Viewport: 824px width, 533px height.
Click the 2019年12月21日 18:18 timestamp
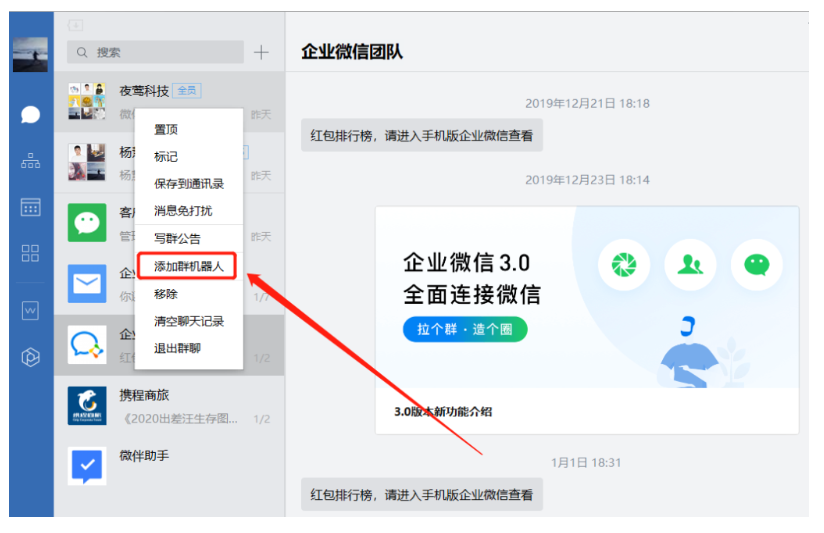tap(588, 104)
